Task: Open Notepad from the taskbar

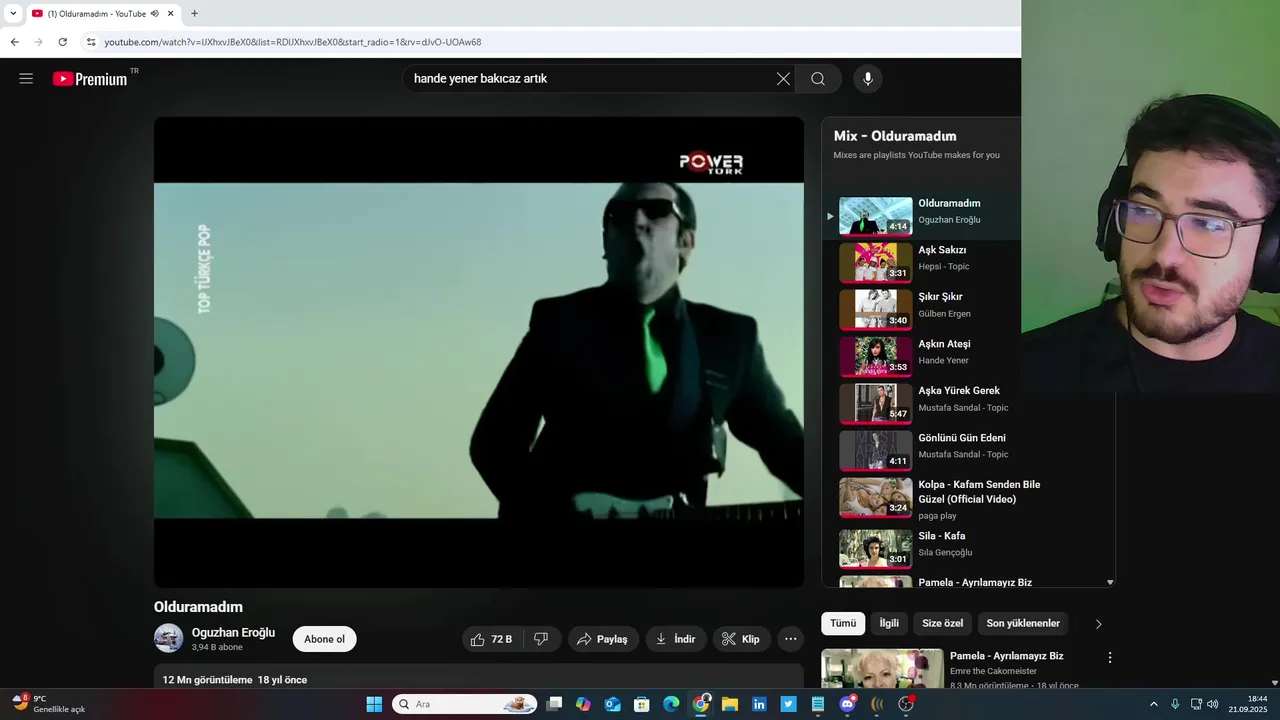Action: (818, 704)
